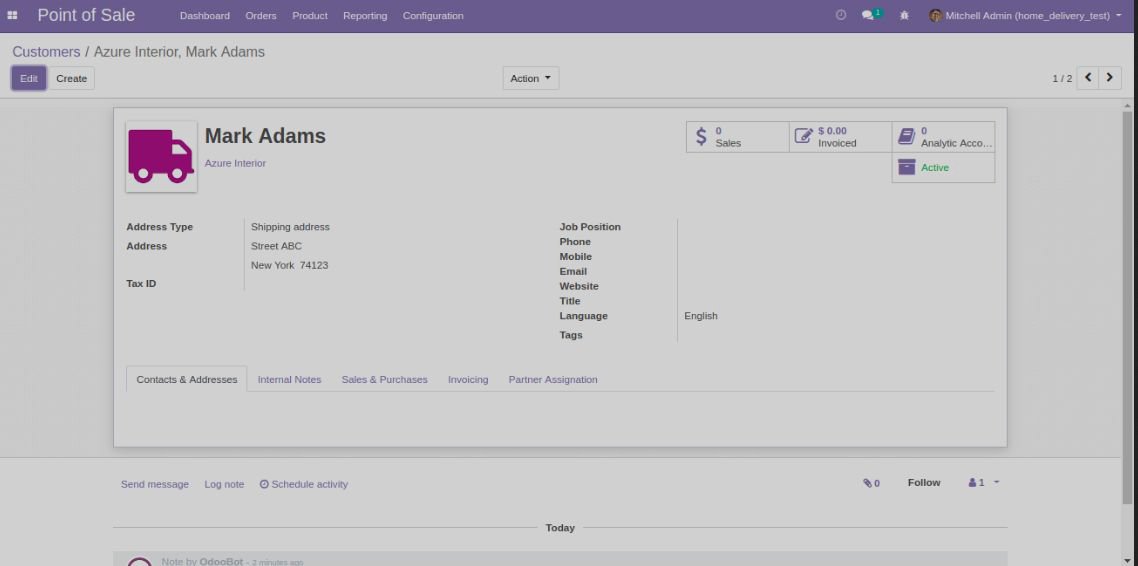The image size is (1138, 566).
Task: Toggle the Active archive button
Action: 943,168
